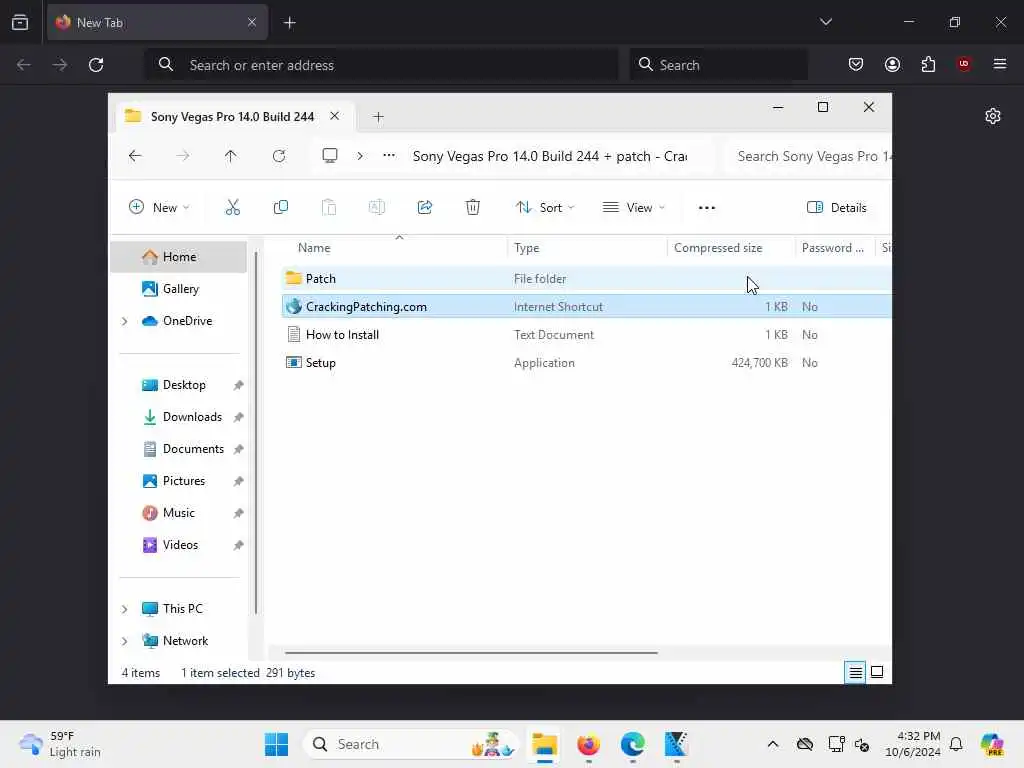Click the Firefox address bar field
The image size is (1024, 768).
coord(382,65)
